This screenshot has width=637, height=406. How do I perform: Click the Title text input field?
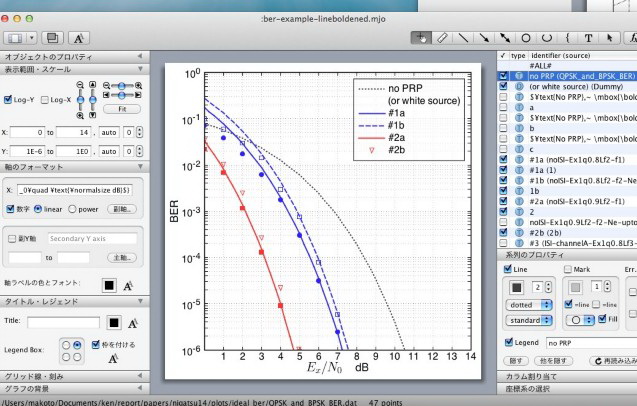[x=63, y=323]
